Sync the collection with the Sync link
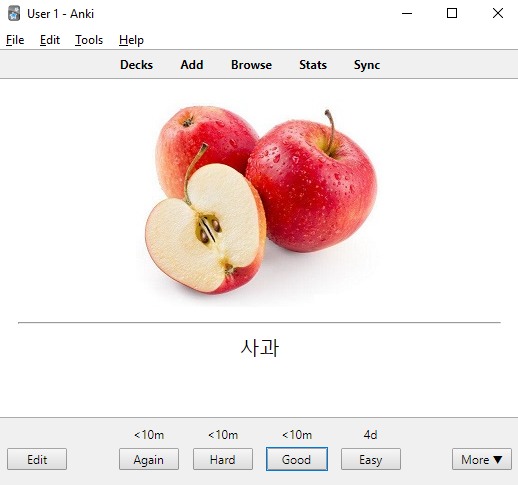 coord(367,65)
